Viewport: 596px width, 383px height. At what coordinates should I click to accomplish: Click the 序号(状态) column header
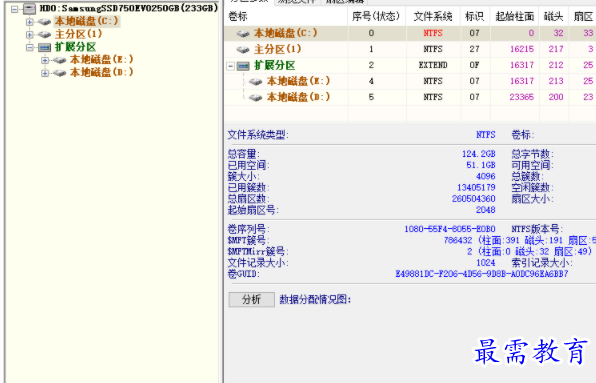click(376, 16)
